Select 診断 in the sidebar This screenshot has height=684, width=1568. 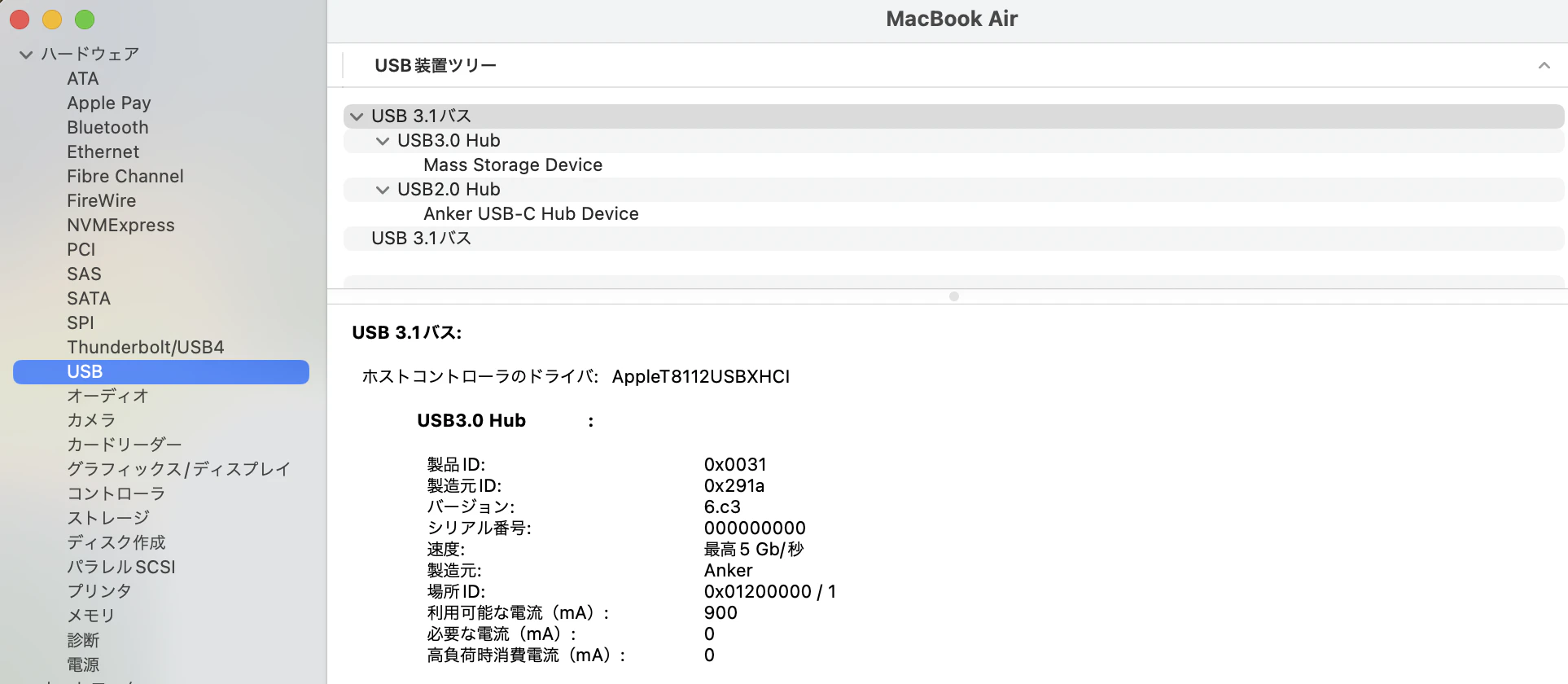tap(83, 641)
